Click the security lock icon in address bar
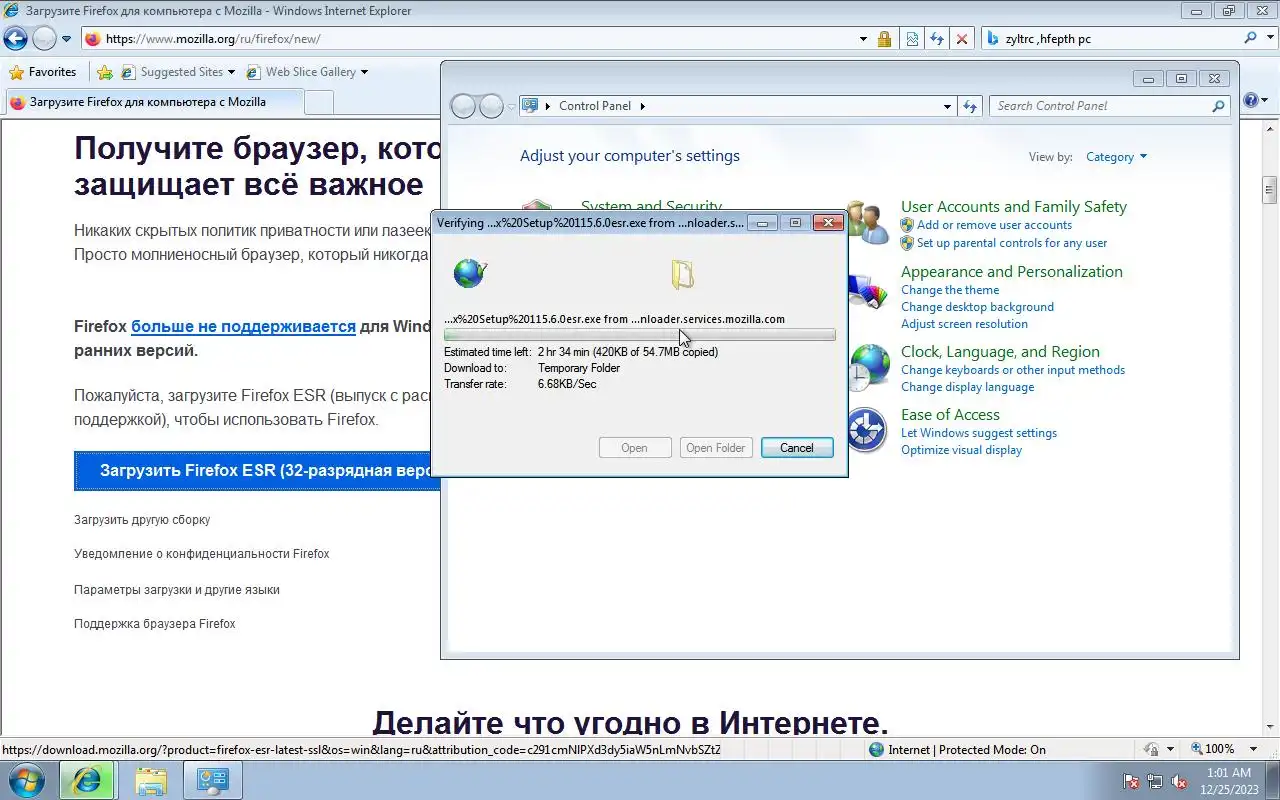The width and height of the screenshot is (1280, 800). [884, 39]
